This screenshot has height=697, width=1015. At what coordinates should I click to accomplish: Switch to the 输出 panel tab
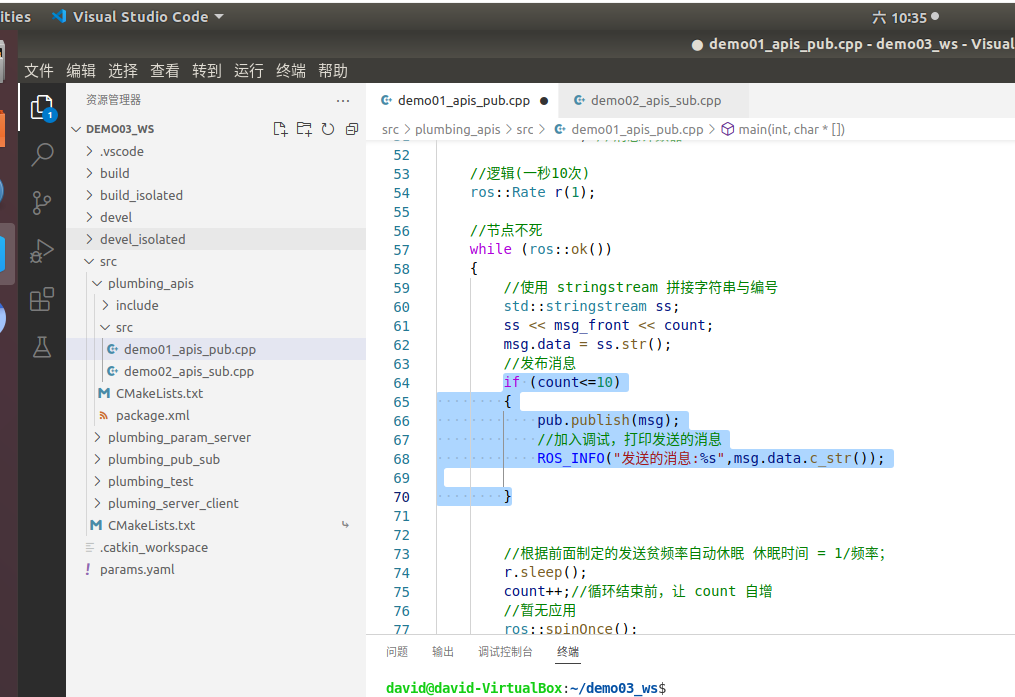(443, 650)
